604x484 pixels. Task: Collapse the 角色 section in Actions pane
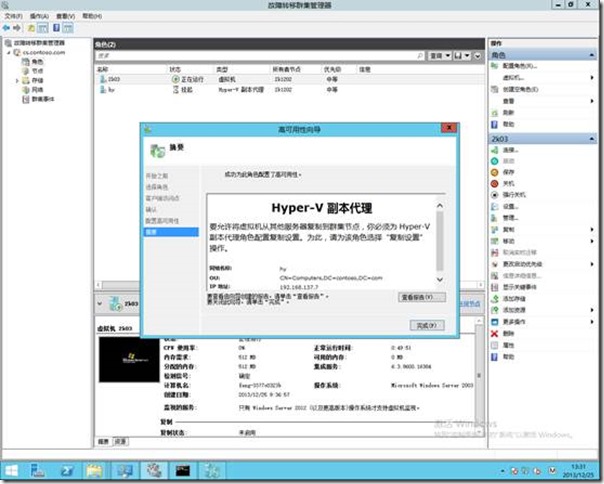click(x=591, y=55)
